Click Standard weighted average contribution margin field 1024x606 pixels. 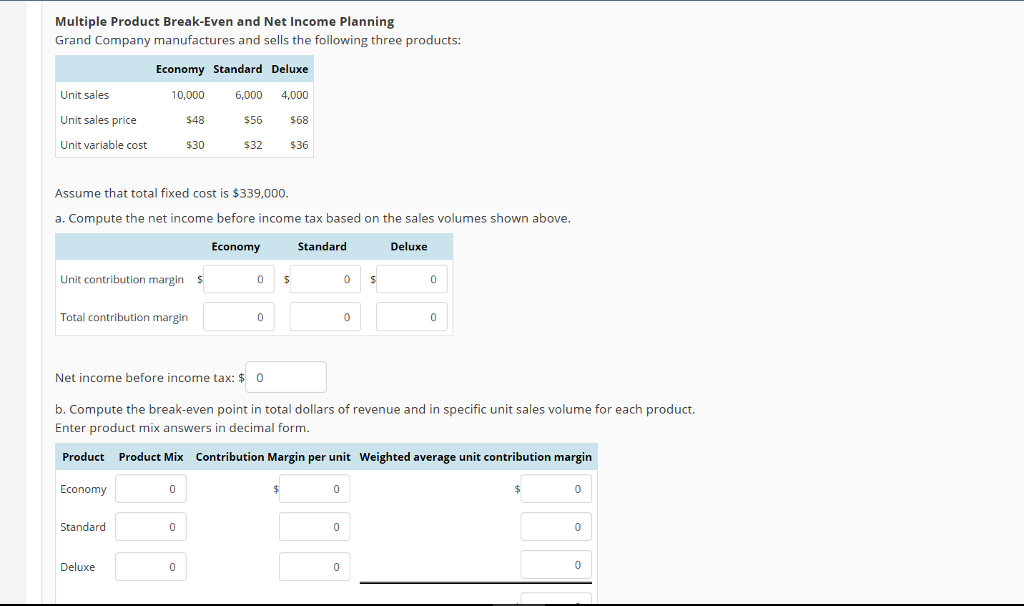[556, 527]
